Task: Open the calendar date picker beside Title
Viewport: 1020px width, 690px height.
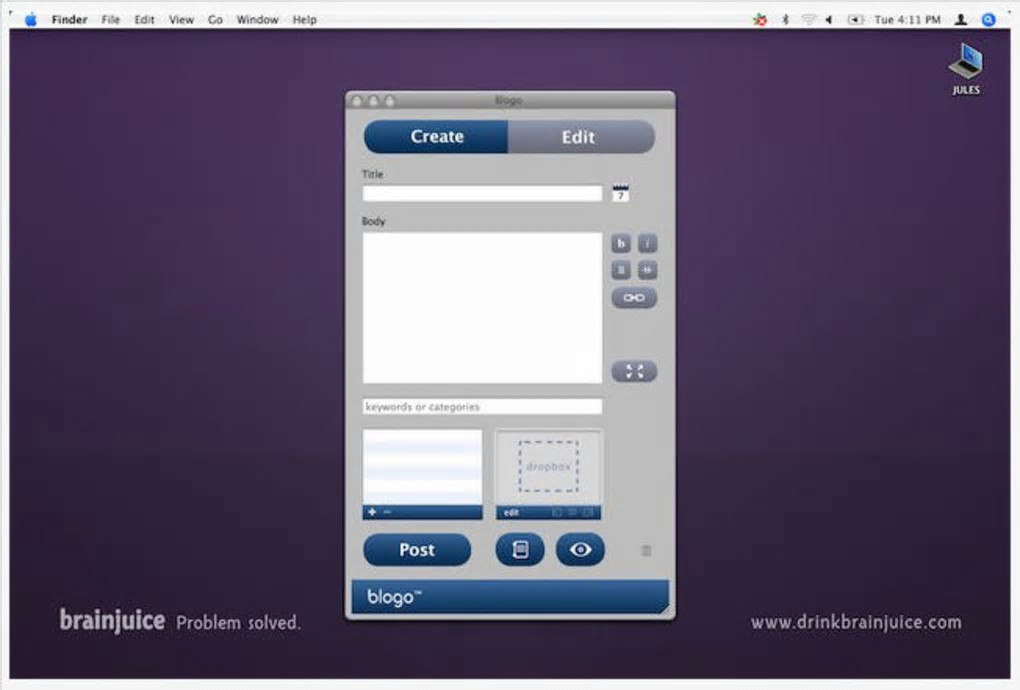Action: [621, 192]
